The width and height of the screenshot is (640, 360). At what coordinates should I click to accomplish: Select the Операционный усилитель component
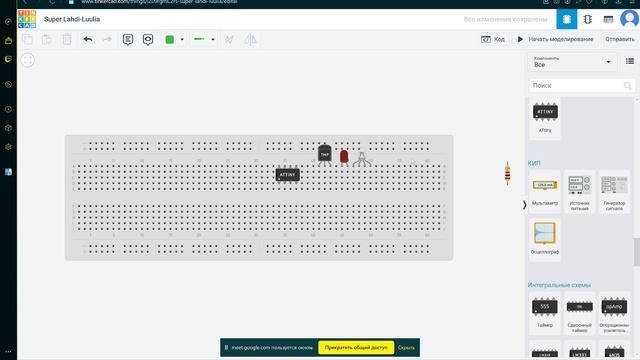tap(614, 313)
